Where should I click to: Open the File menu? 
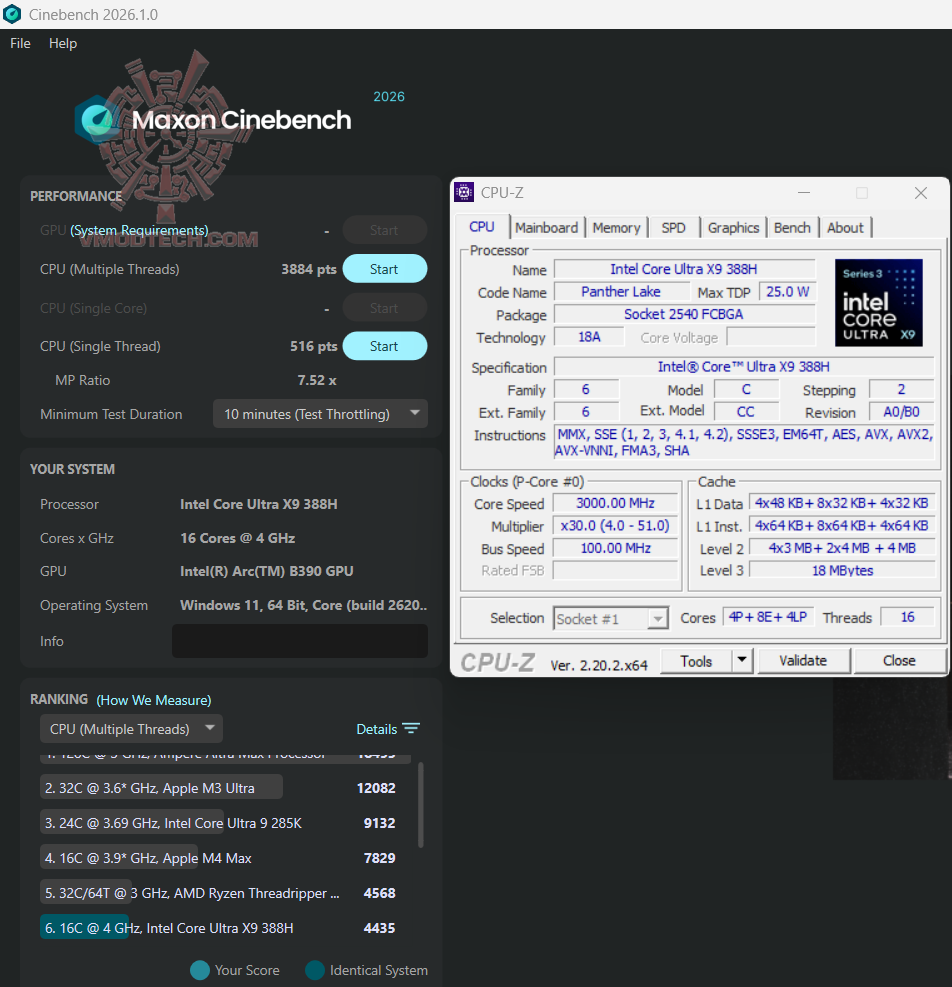click(20, 43)
